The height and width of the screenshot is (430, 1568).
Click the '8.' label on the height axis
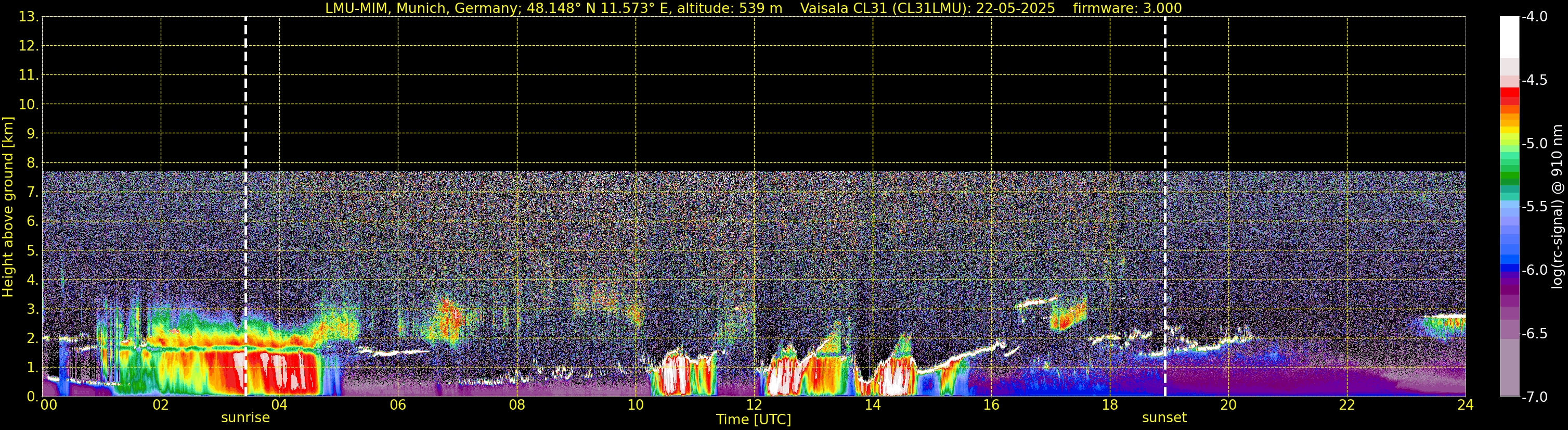(x=32, y=163)
